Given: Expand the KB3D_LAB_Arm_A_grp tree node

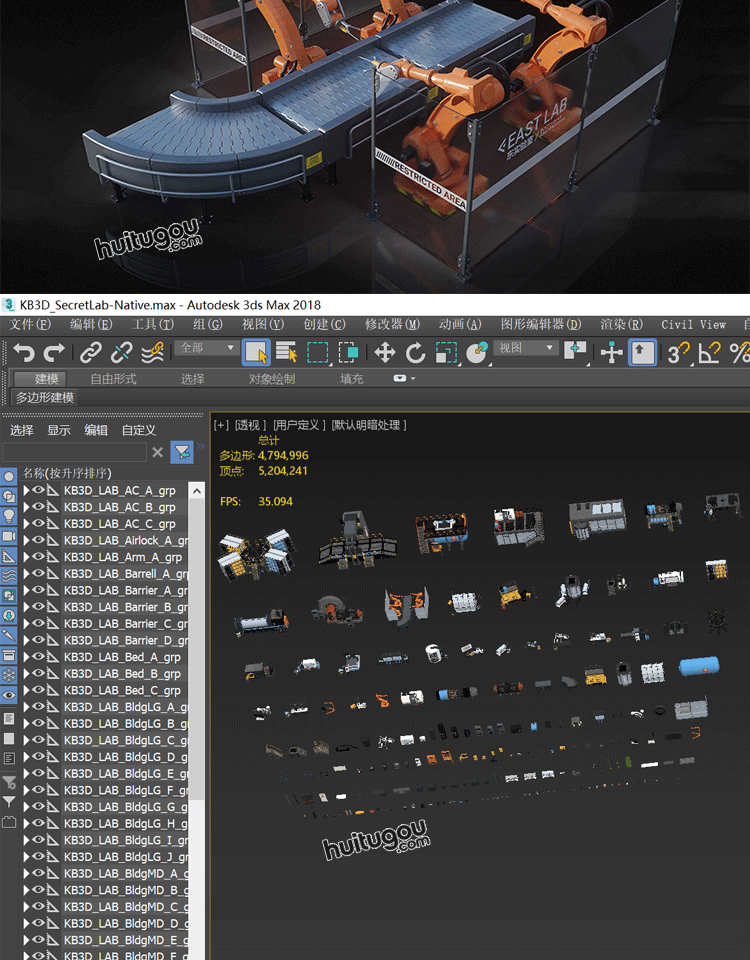Looking at the screenshot, I should point(27,557).
